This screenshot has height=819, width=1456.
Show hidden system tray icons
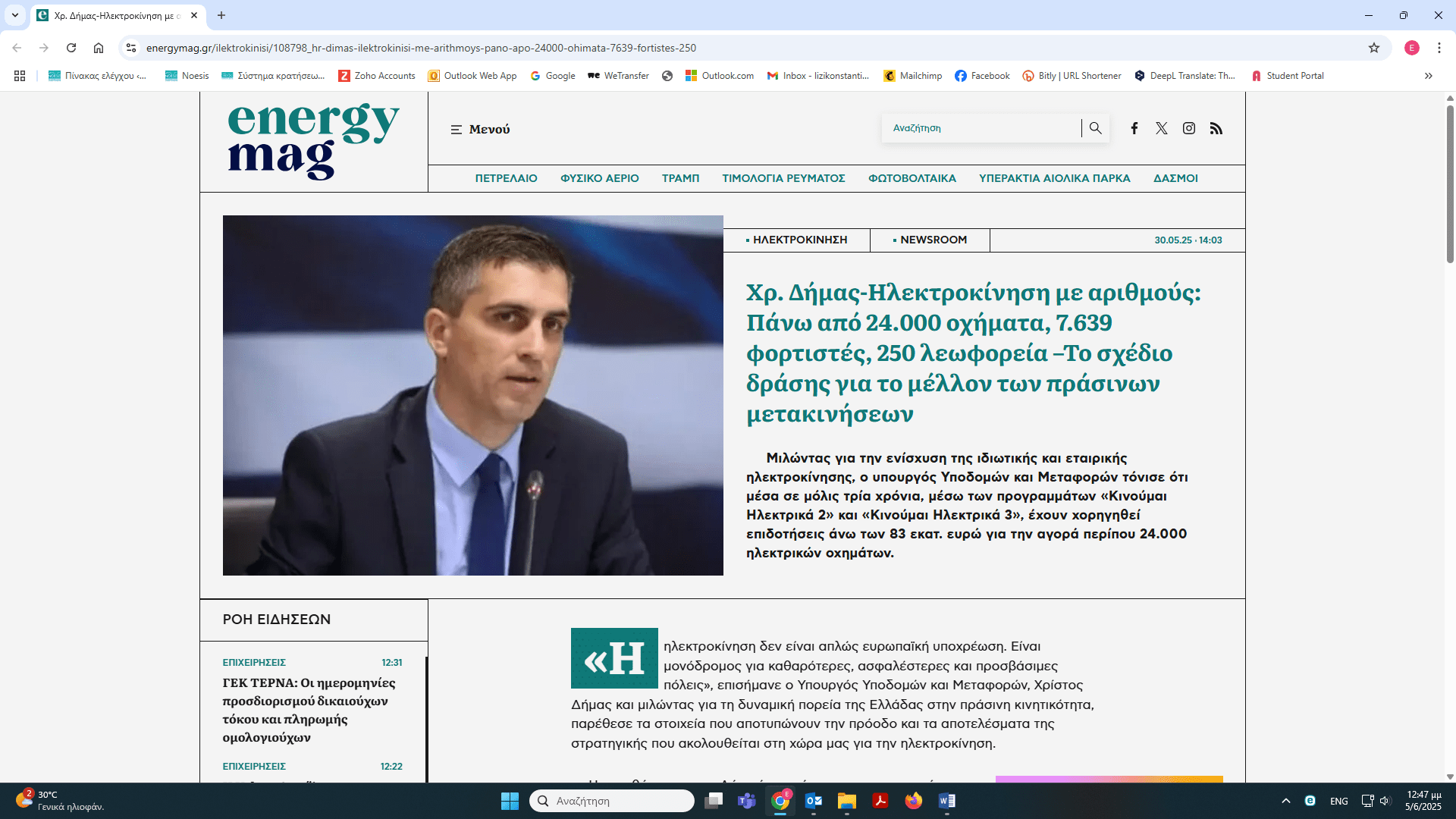1285,801
